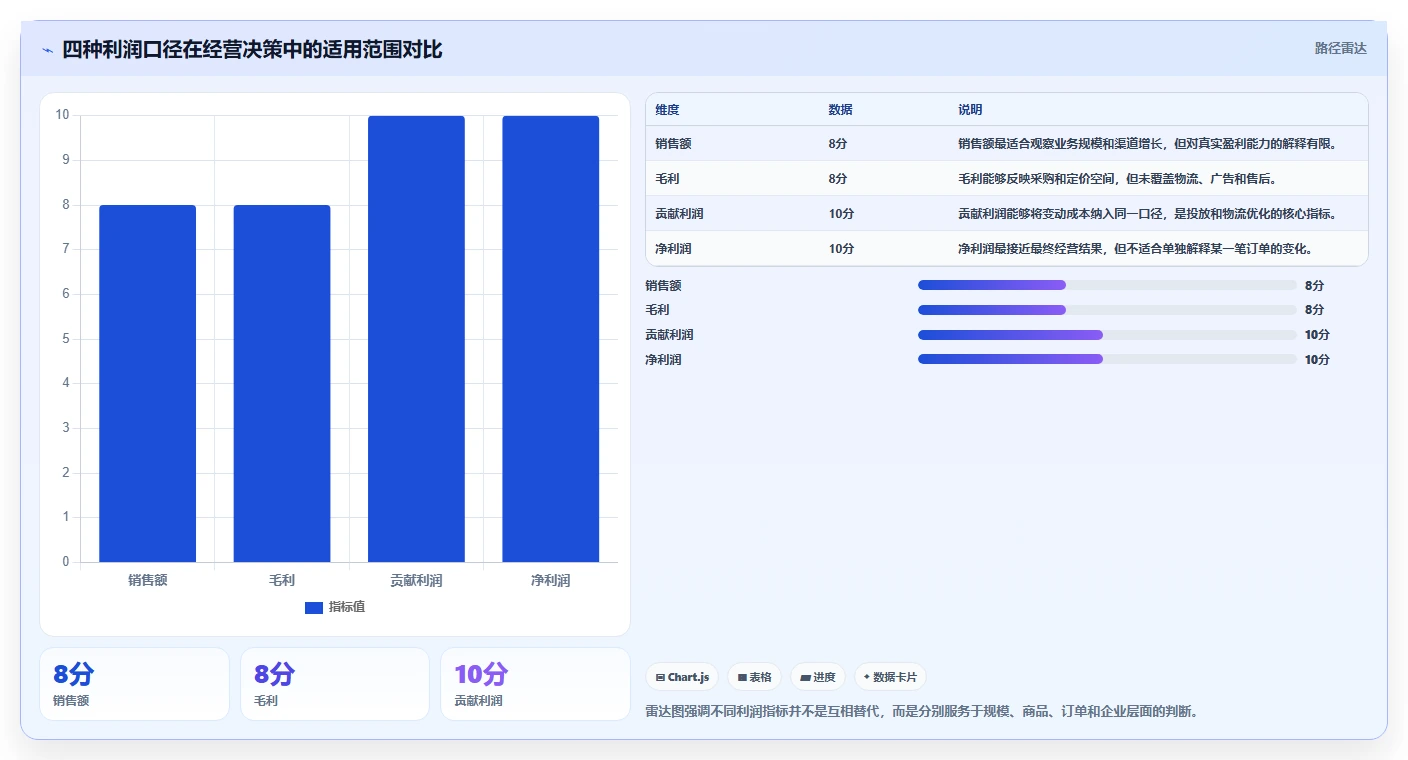Select the 销售额 bar in chart
1408x760 pixels.
click(x=148, y=383)
